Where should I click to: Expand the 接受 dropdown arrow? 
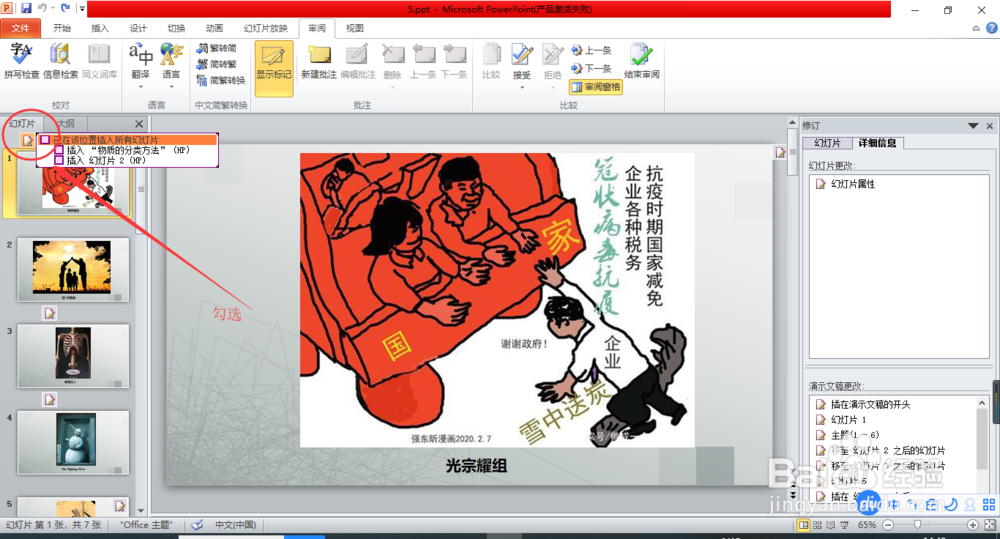[x=522, y=85]
